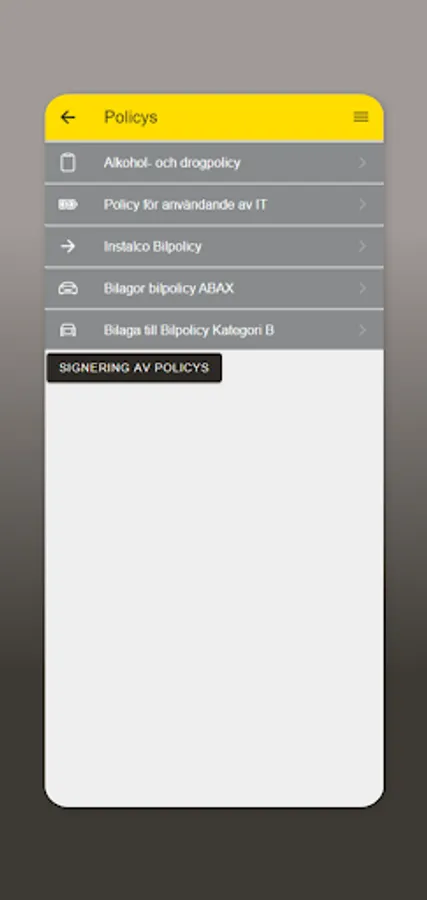Click the Policys header title
Viewport: 427px width, 900px height.
pyautogui.click(x=131, y=117)
